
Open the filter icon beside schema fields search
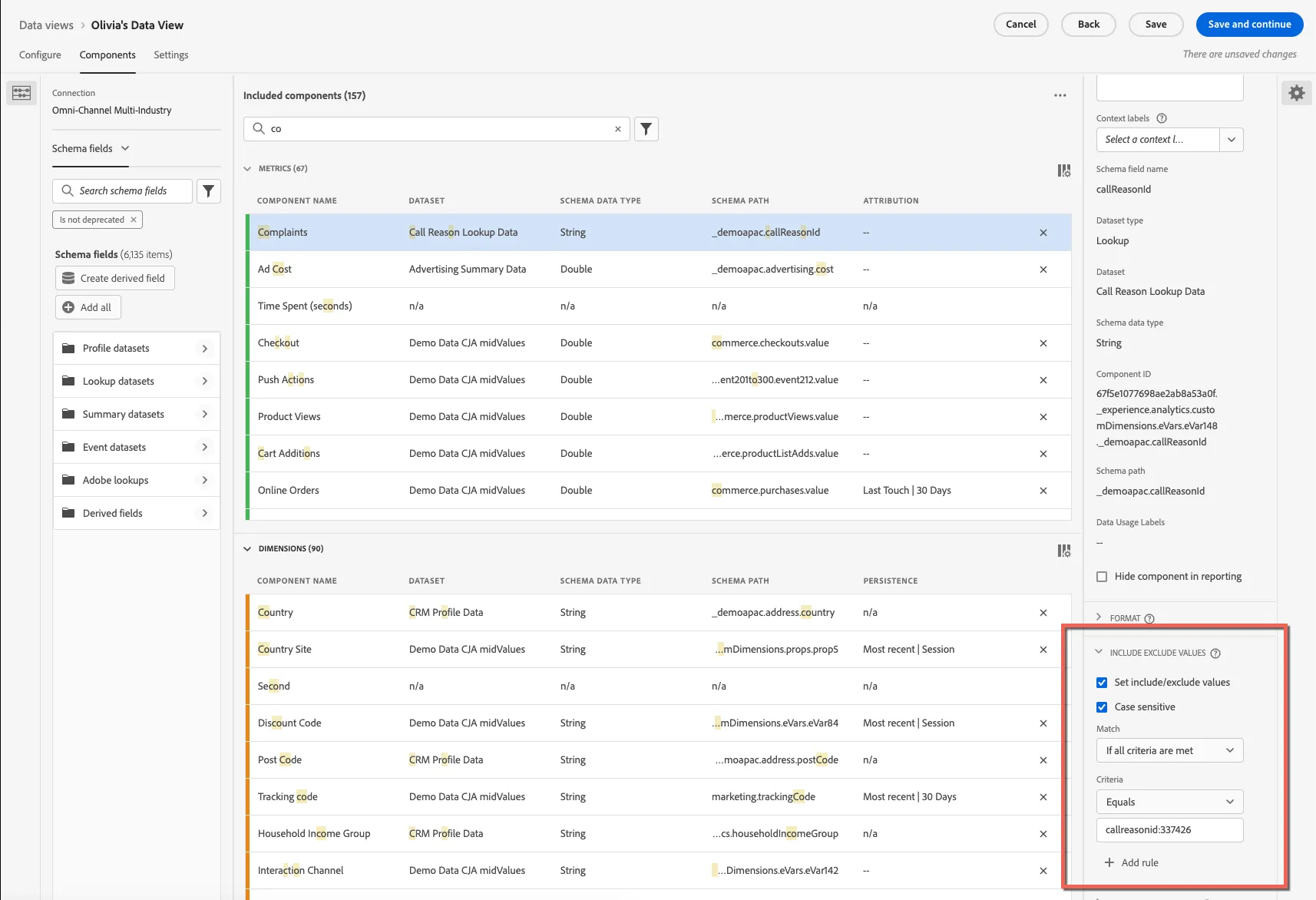pos(209,191)
